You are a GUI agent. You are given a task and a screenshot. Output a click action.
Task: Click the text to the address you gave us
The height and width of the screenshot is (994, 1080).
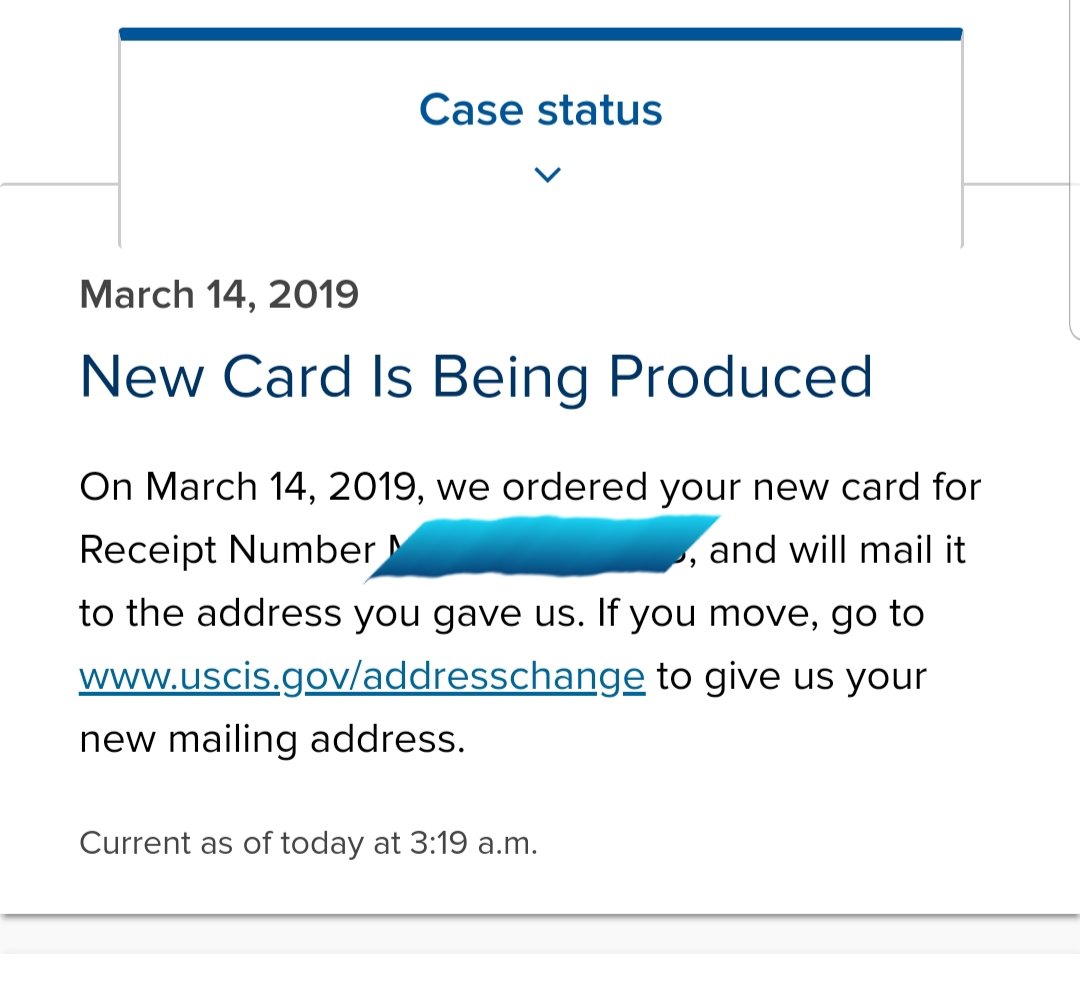[331, 614]
